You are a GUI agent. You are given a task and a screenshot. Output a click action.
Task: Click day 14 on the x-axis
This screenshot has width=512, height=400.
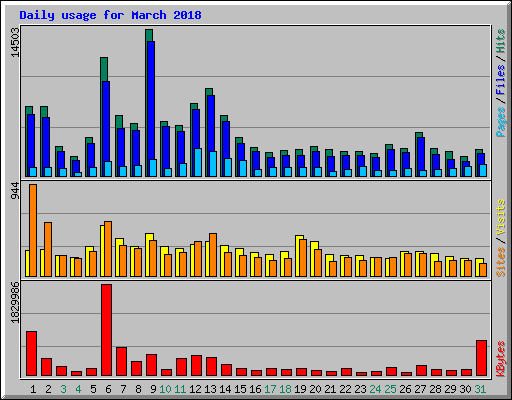(x=225, y=389)
